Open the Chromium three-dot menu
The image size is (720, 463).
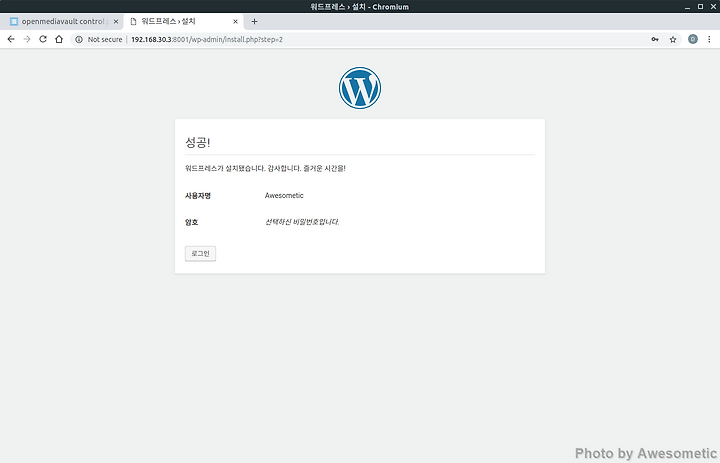709,40
